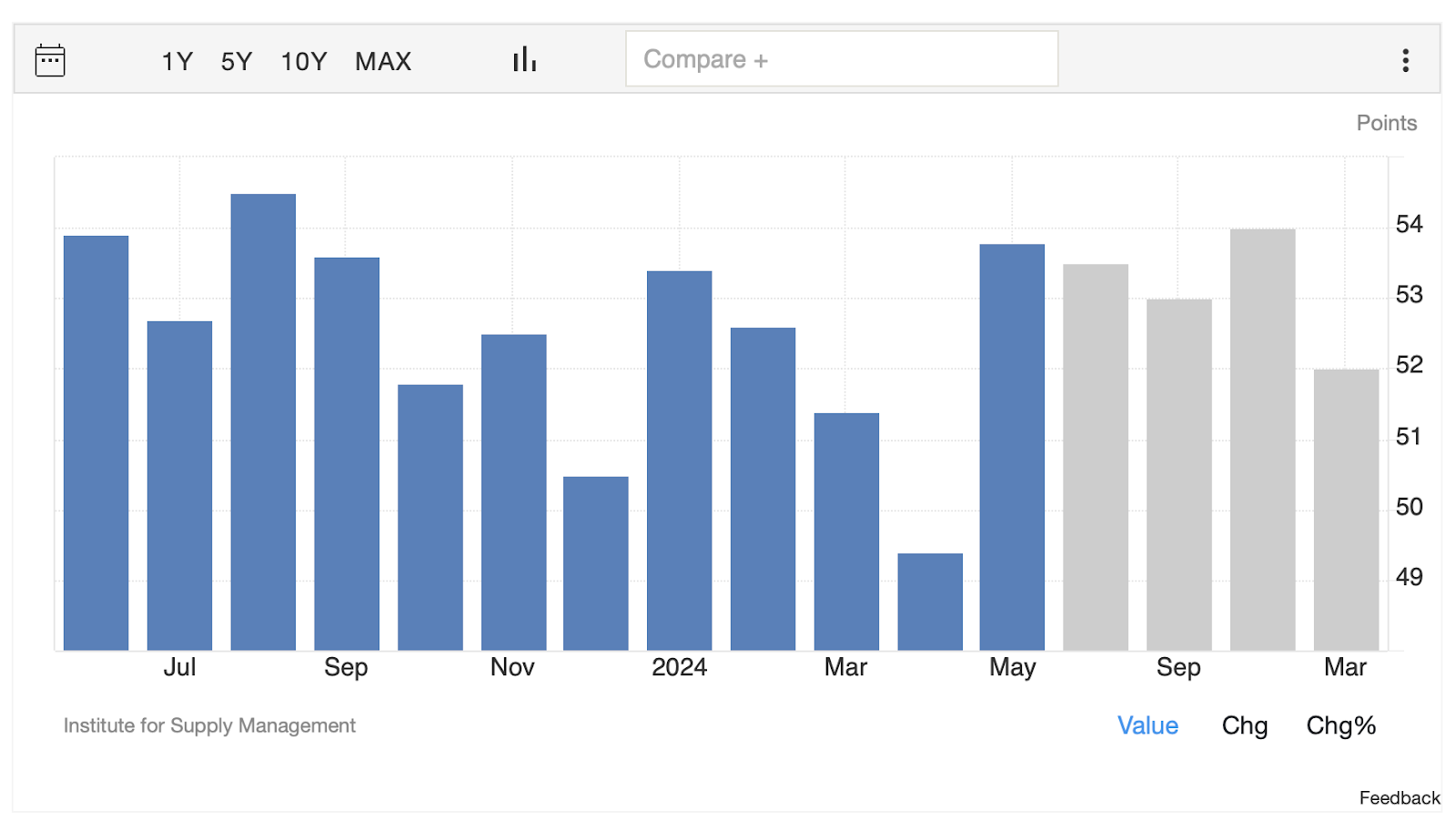Click the 54 axis value
Image resolution: width=1456 pixels, height=821 pixels.
(1409, 224)
